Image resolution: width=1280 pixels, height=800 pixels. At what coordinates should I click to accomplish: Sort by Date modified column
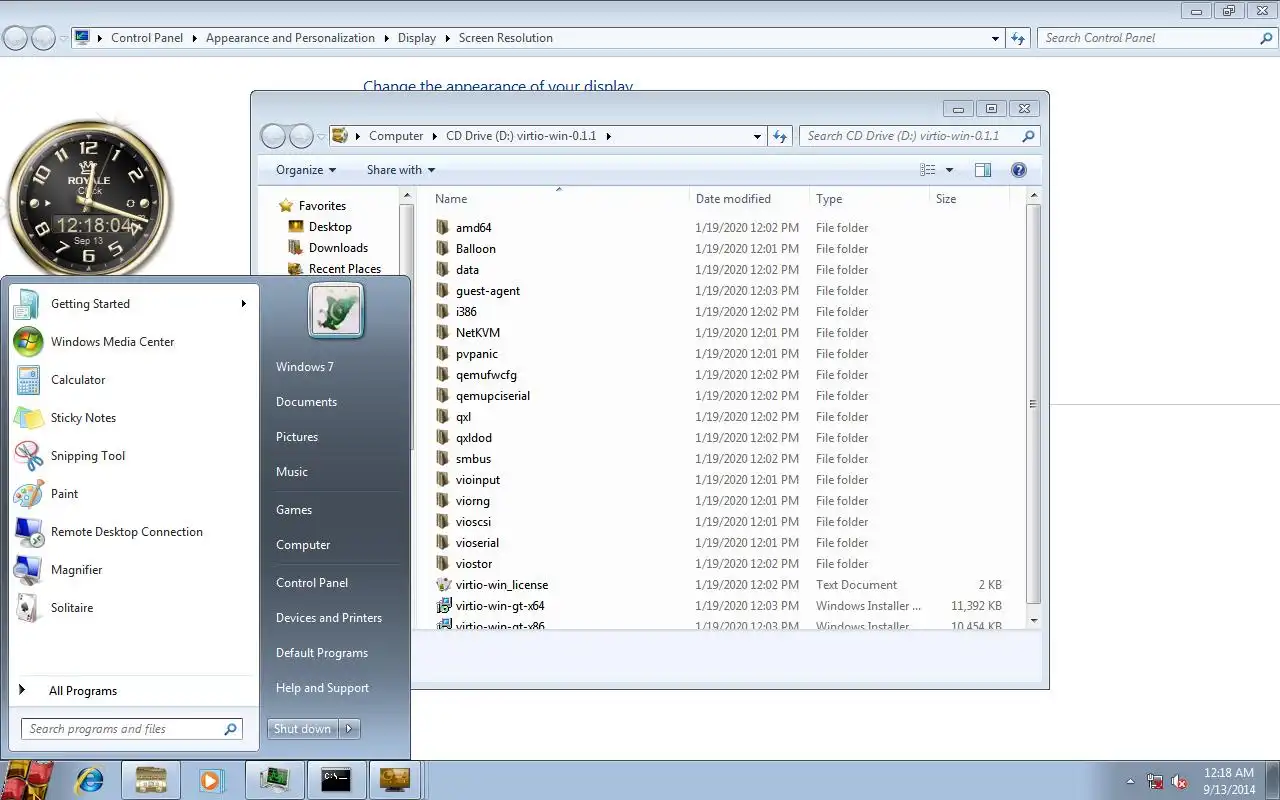coord(749,199)
